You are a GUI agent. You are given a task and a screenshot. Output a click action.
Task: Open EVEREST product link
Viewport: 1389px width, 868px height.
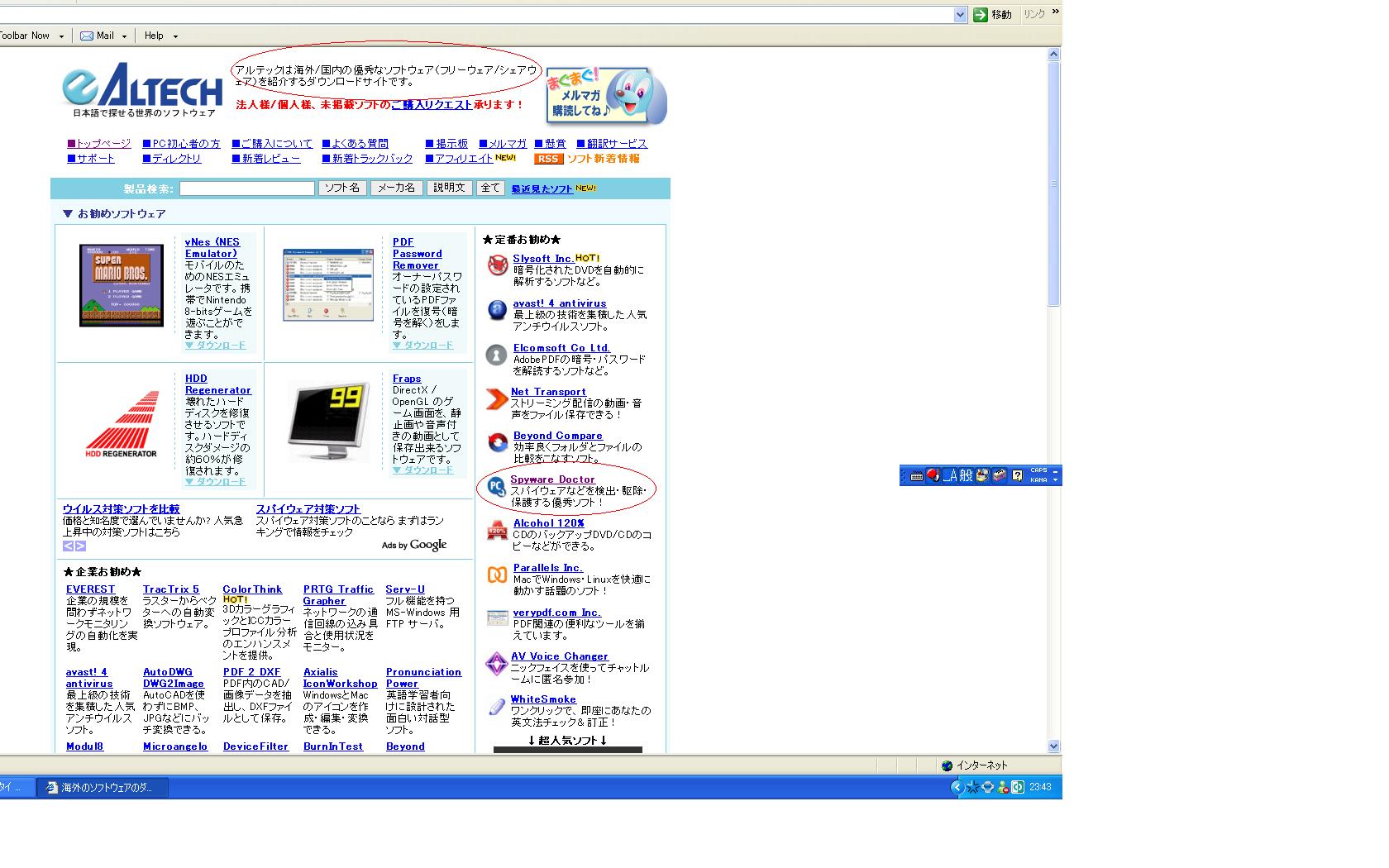[90, 589]
